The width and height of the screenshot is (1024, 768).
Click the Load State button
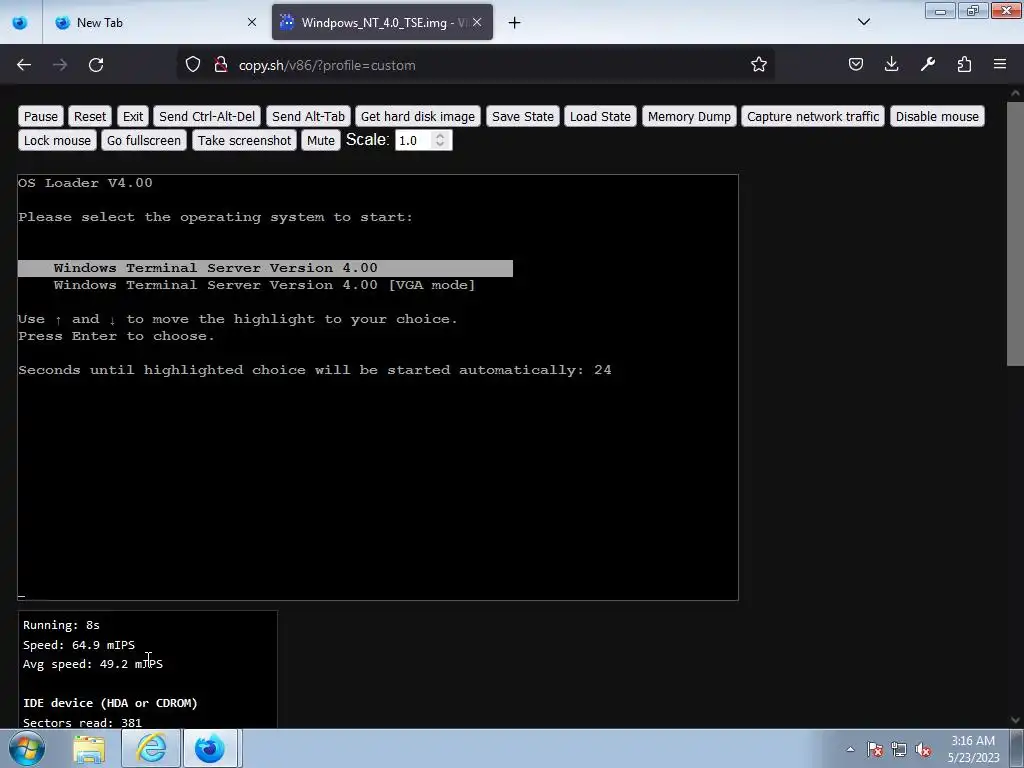(x=600, y=116)
